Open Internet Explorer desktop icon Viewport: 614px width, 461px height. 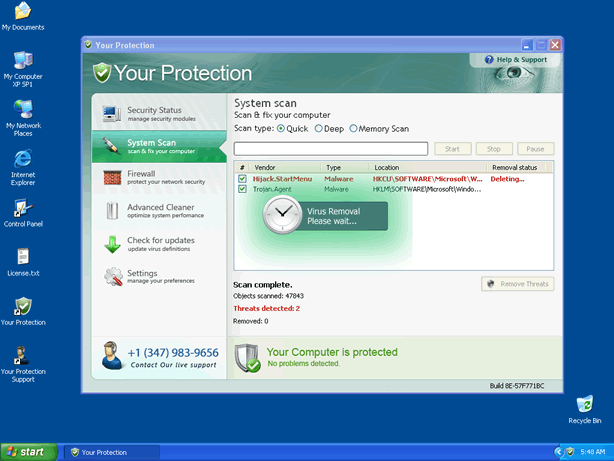click(x=22, y=160)
